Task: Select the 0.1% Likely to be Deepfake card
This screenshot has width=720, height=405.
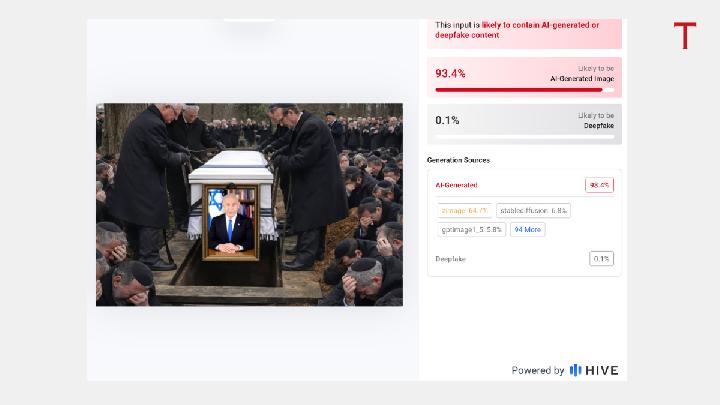Action: click(x=524, y=124)
